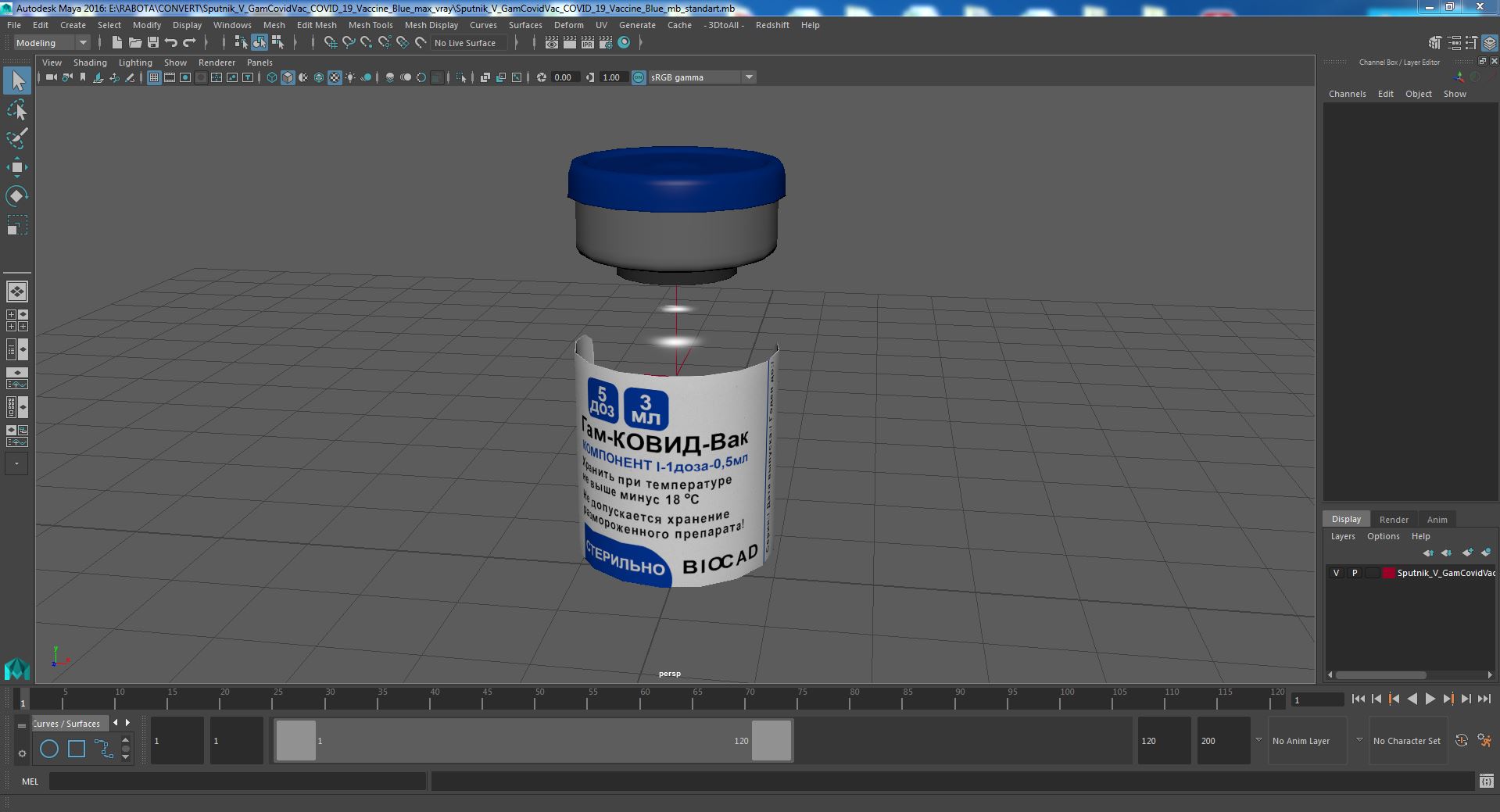1500x812 pixels.
Task: Open the Deform menu
Action: (x=569, y=25)
